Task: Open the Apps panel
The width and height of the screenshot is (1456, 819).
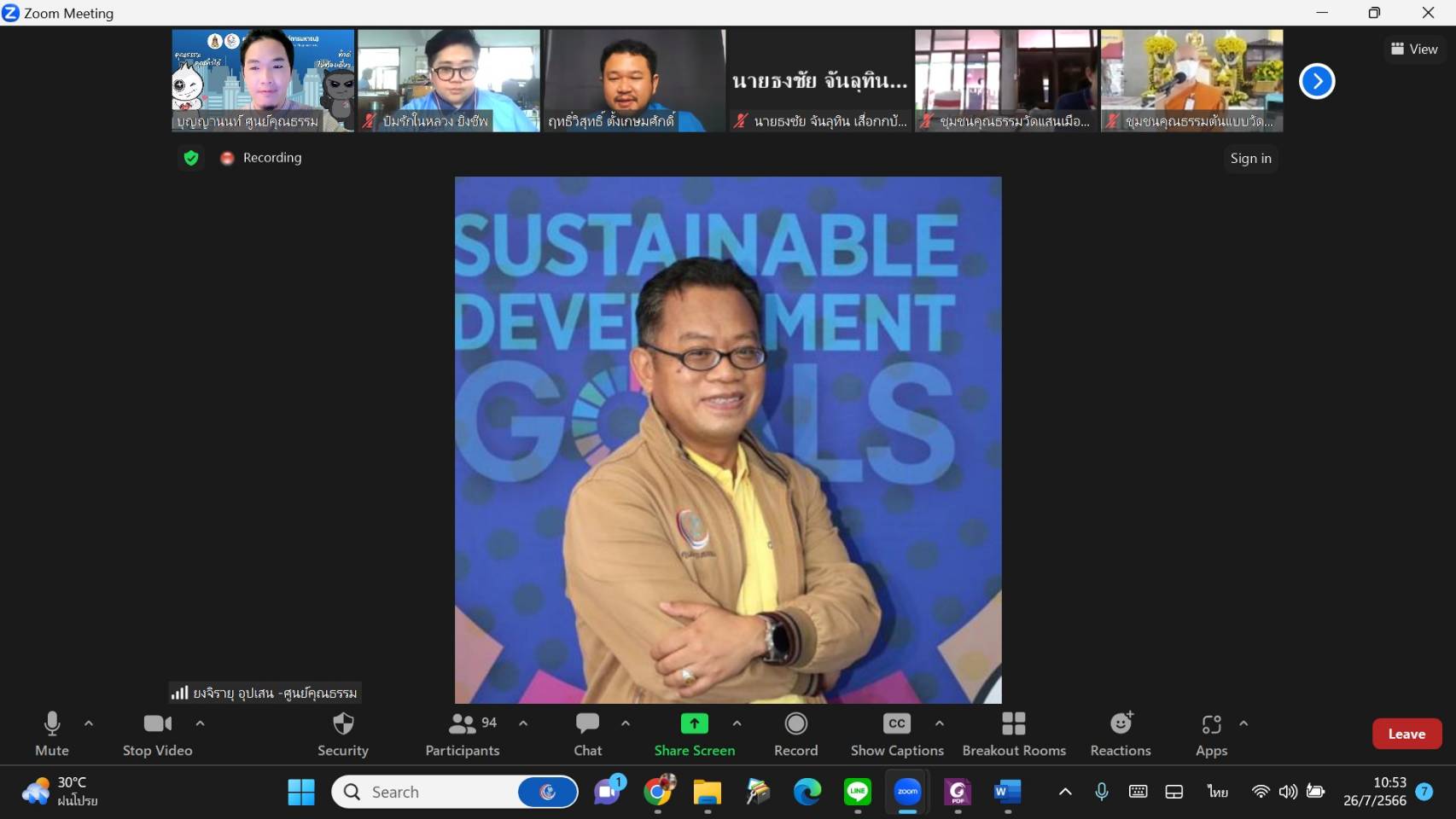Action: click(1211, 734)
